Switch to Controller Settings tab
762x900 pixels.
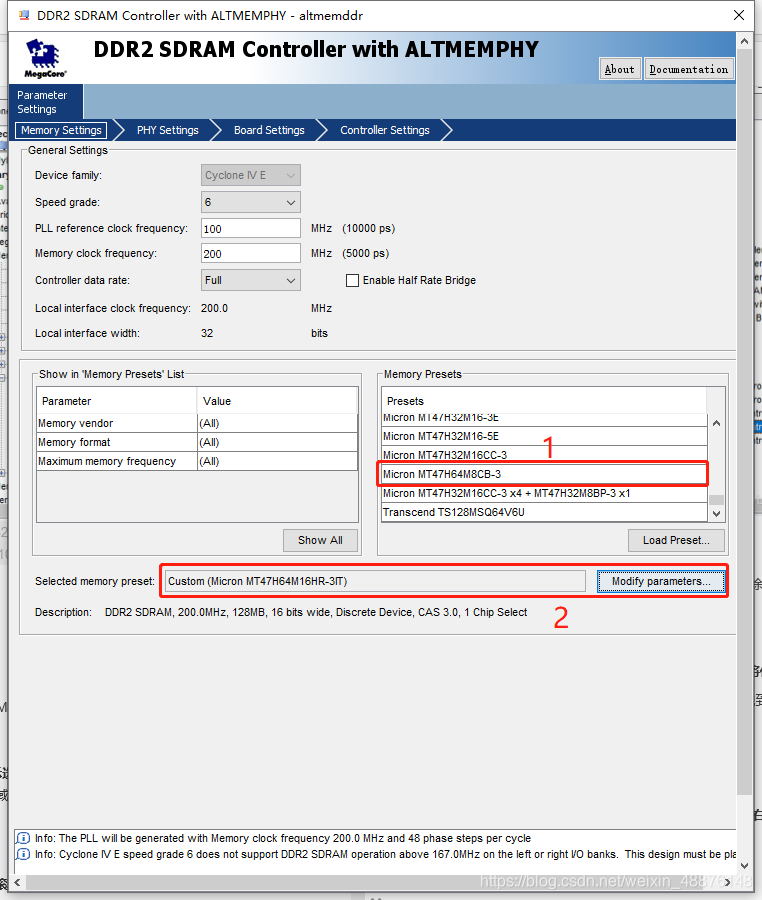pyautogui.click(x=384, y=130)
